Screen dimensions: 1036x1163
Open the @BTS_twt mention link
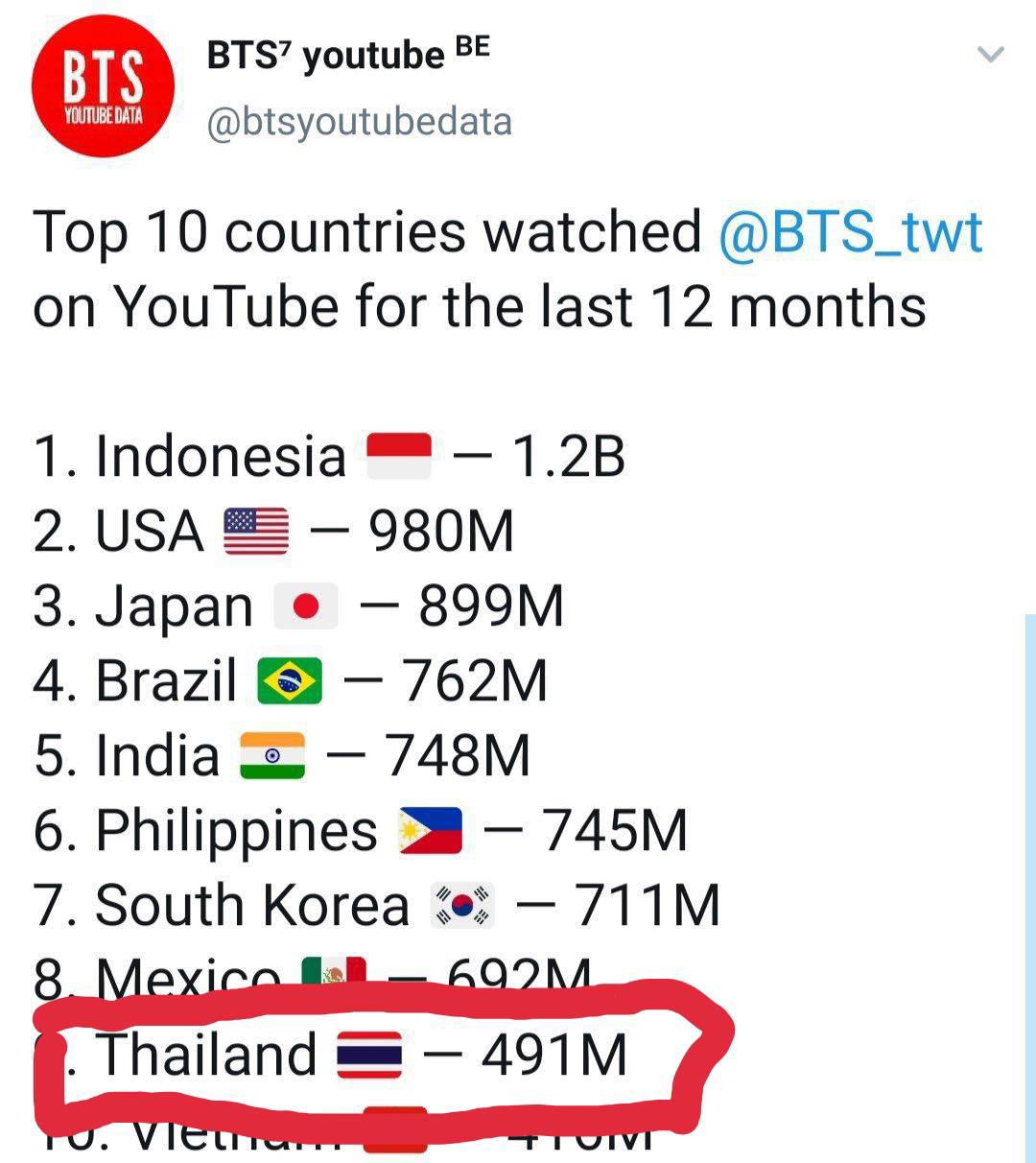click(851, 232)
